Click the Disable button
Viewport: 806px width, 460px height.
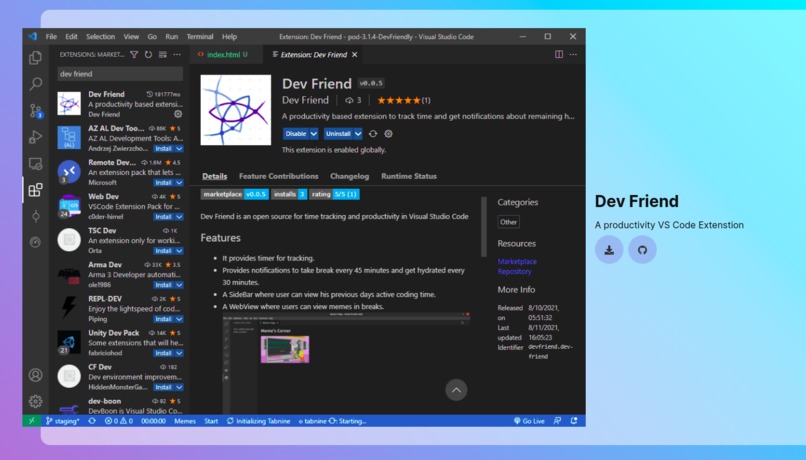point(296,134)
